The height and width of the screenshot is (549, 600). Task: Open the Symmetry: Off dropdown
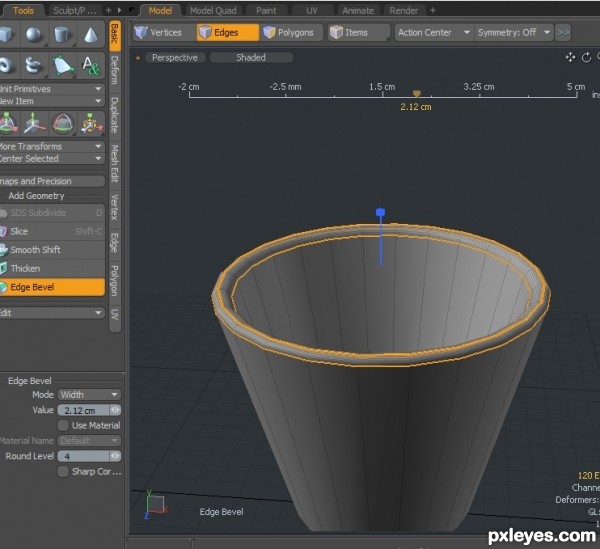pyautogui.click(x=514, y=33)
